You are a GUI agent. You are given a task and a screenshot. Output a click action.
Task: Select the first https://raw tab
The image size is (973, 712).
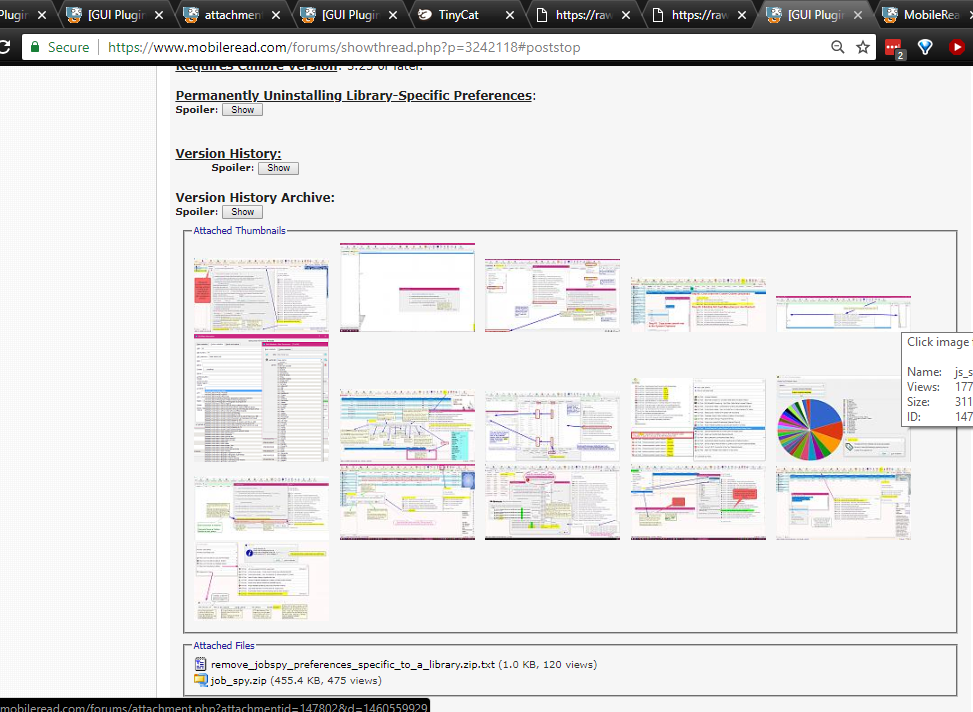[x=583, y=15]
